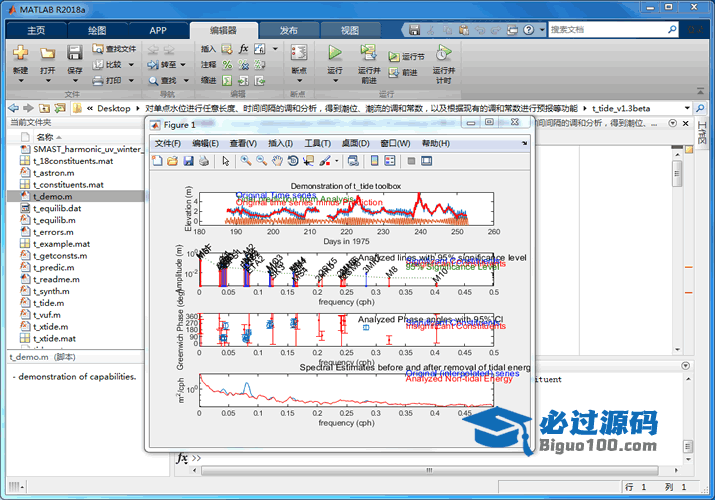715x500 pixels.
Task: Open the dropdown under New (新建)
Action: [21, 81]
